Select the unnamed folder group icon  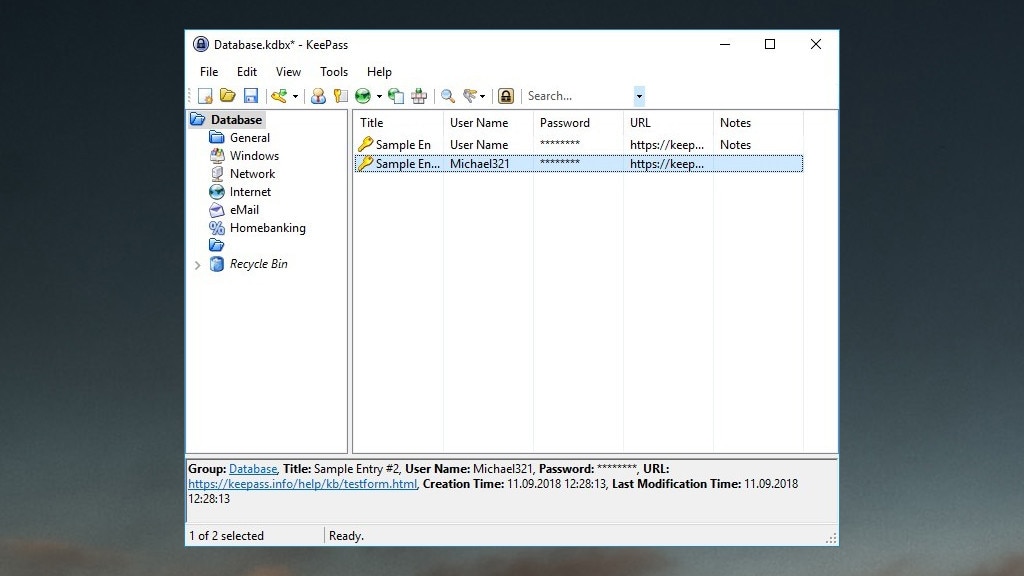coord(216,245)
